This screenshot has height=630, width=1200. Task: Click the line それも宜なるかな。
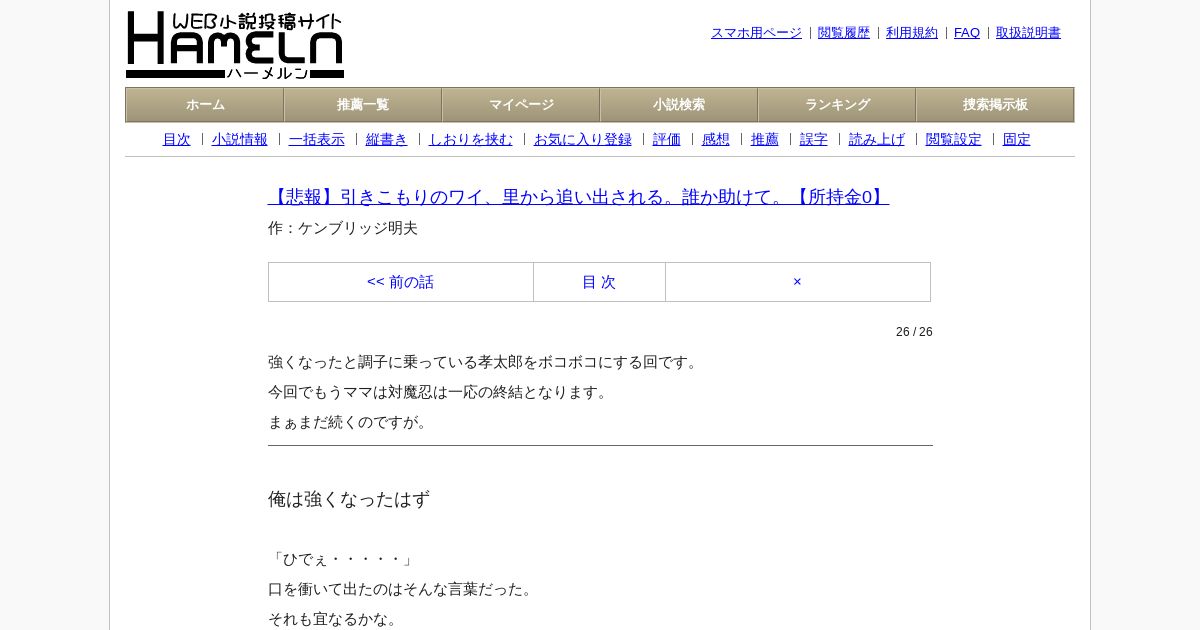[x=335, y=619]
